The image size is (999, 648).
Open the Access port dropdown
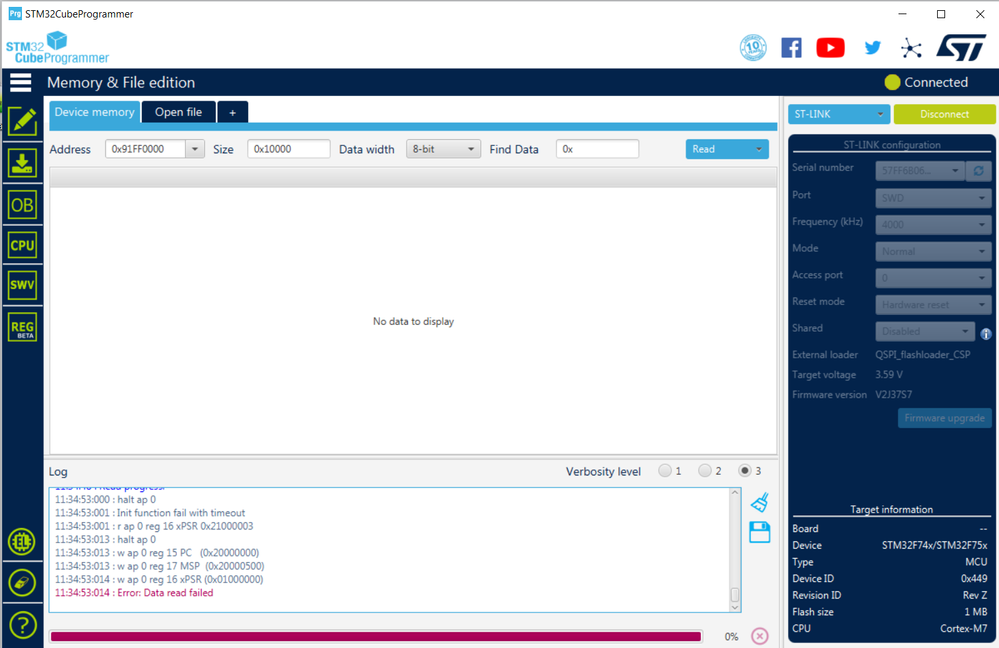(933, 278)
